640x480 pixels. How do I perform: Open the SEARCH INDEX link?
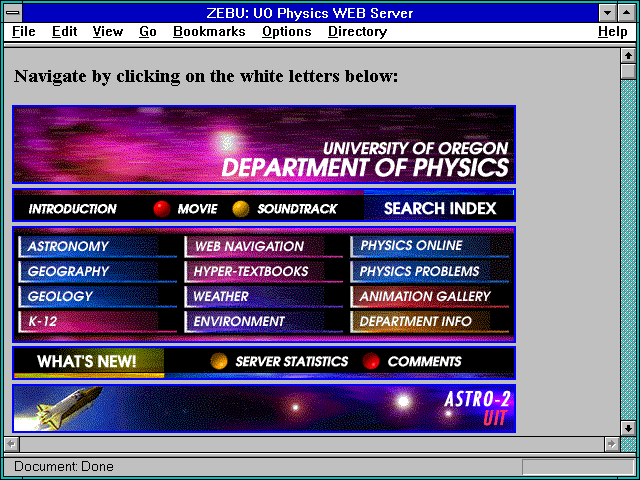440,209
